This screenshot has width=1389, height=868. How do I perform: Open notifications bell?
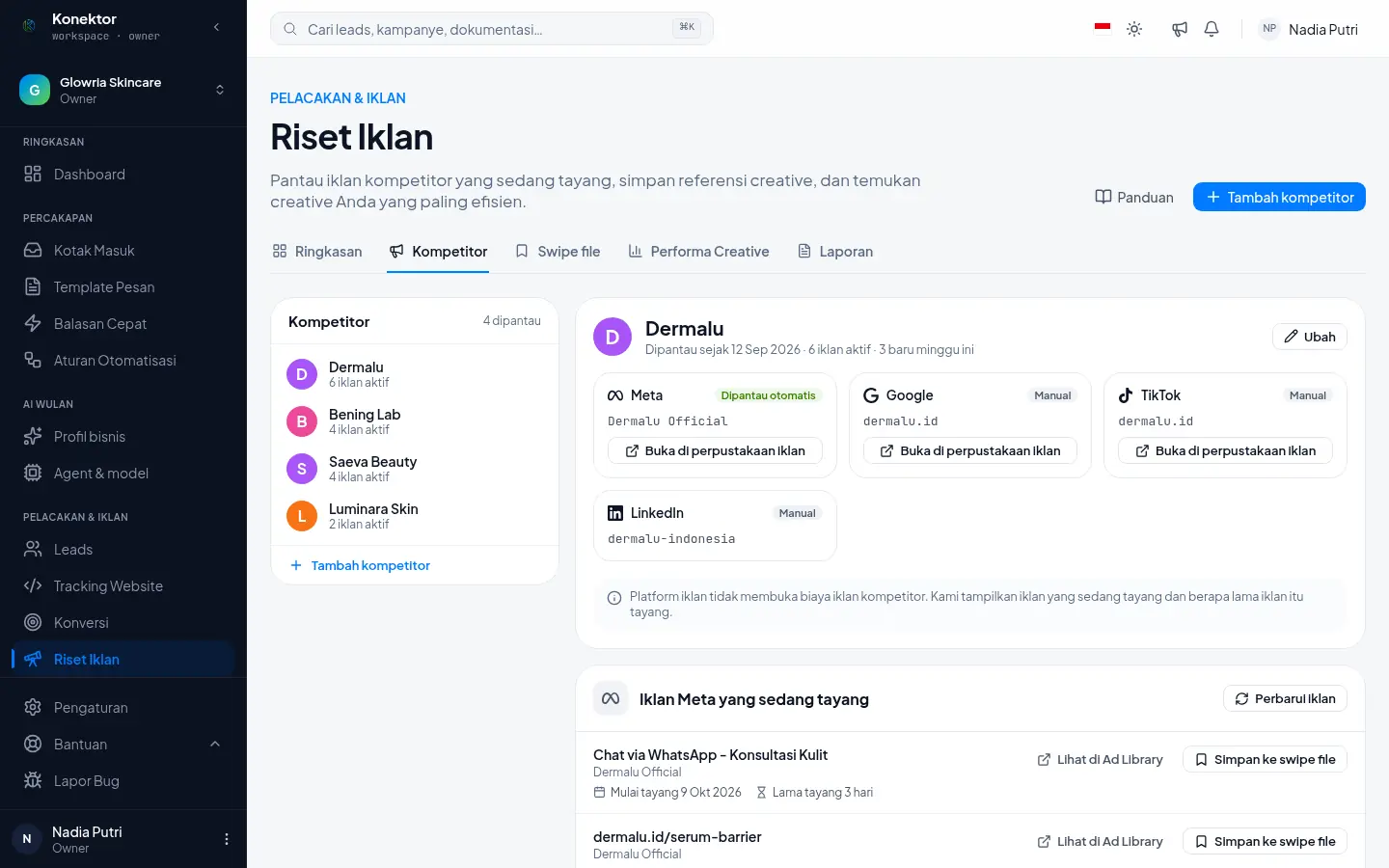[1212, 29]
